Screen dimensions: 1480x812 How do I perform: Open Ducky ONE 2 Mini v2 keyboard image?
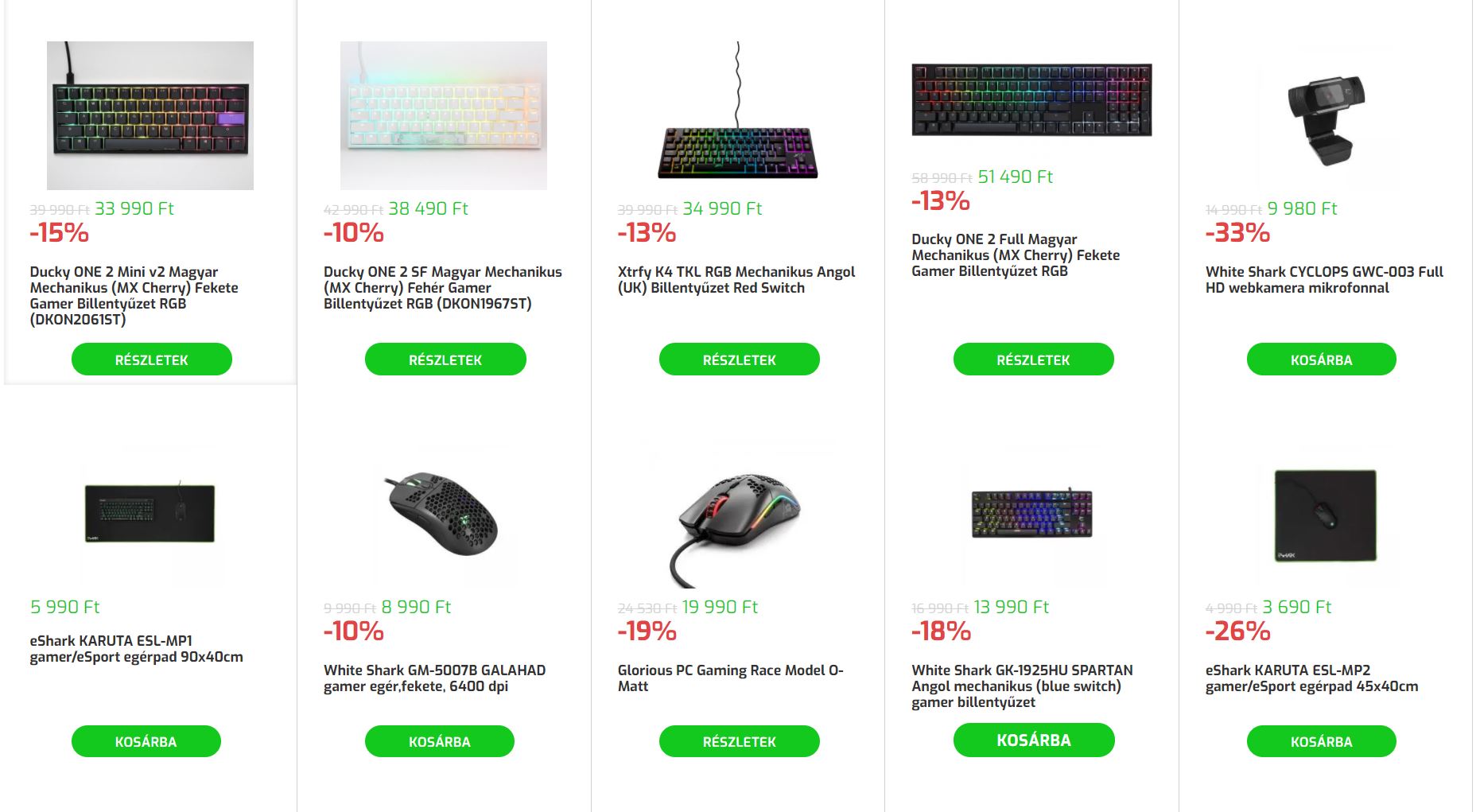pyautogui.click(x=150, y=115)
